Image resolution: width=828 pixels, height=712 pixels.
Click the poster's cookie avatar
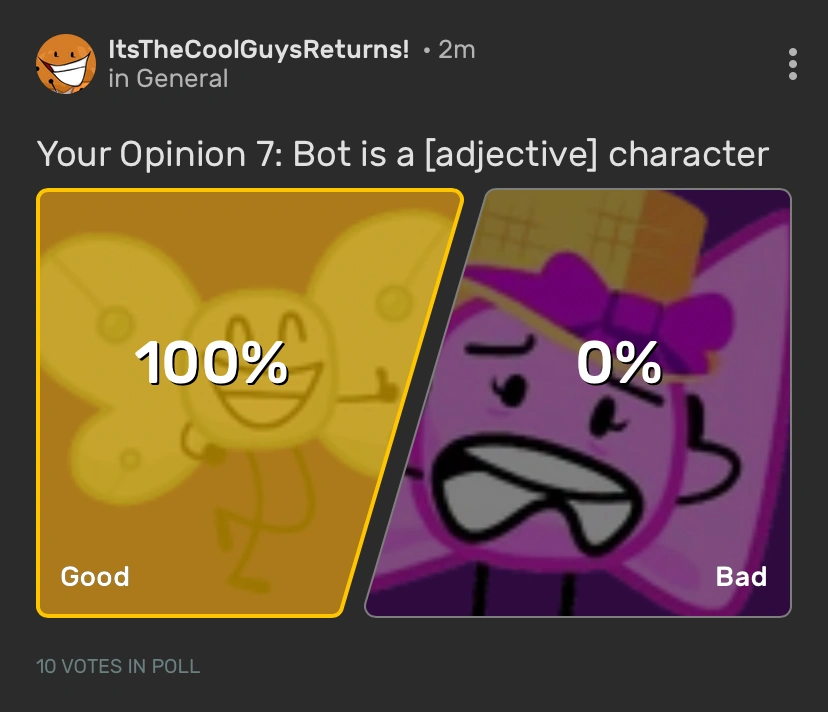(65, 64)
